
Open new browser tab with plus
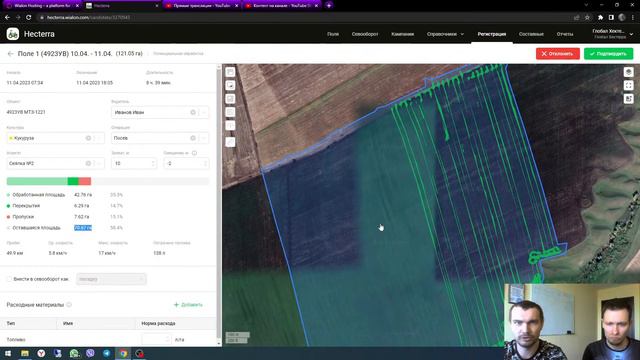pos(329,5)
